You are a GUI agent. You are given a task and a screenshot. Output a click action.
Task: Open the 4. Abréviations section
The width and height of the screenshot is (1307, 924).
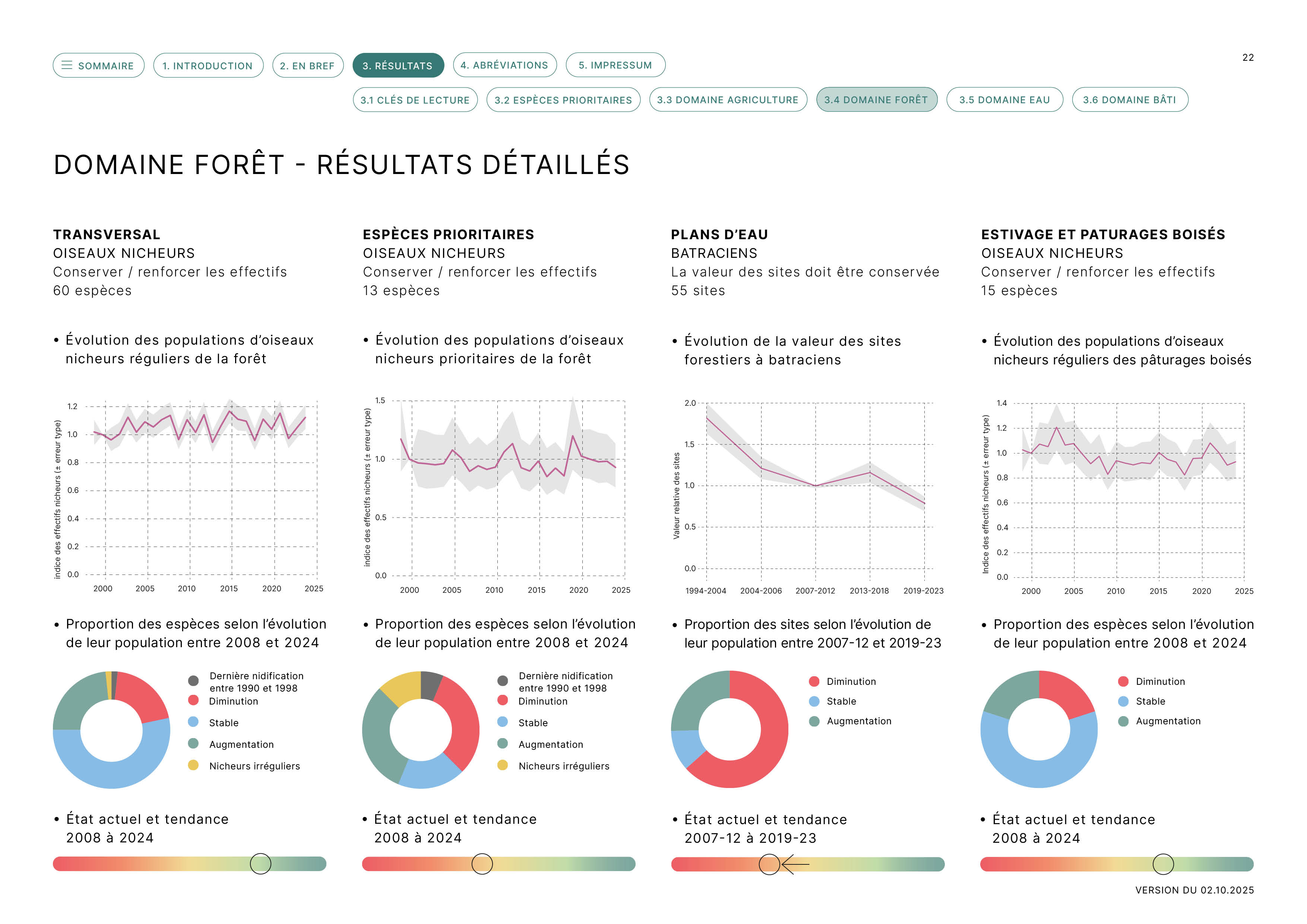[x=504, y=65]
